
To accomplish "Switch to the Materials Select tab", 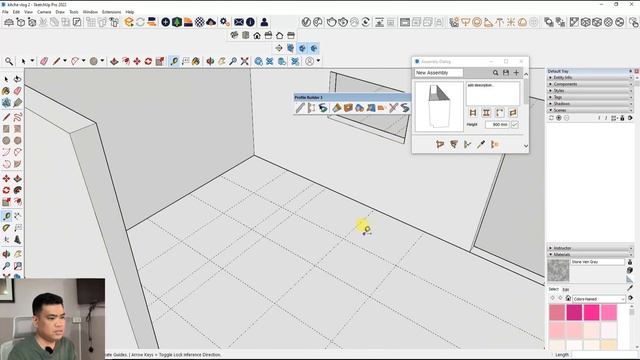I will [553, 289].
